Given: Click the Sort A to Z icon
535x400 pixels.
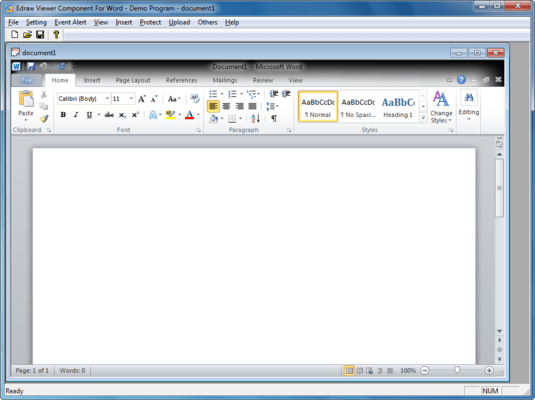Looking at the screenshot, I should (x=255, y=118).
